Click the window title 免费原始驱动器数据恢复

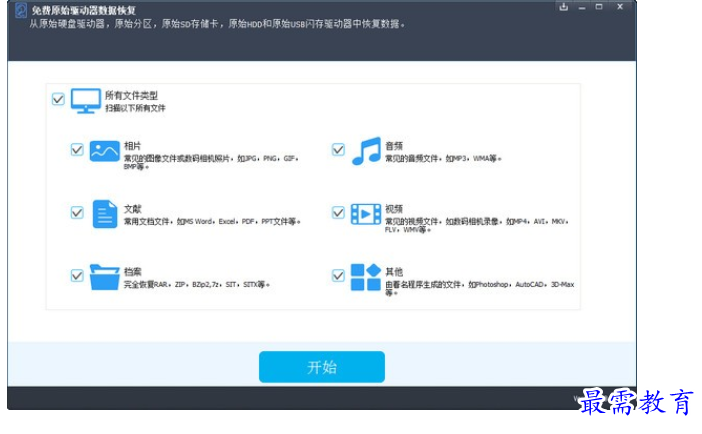(84, 10)
